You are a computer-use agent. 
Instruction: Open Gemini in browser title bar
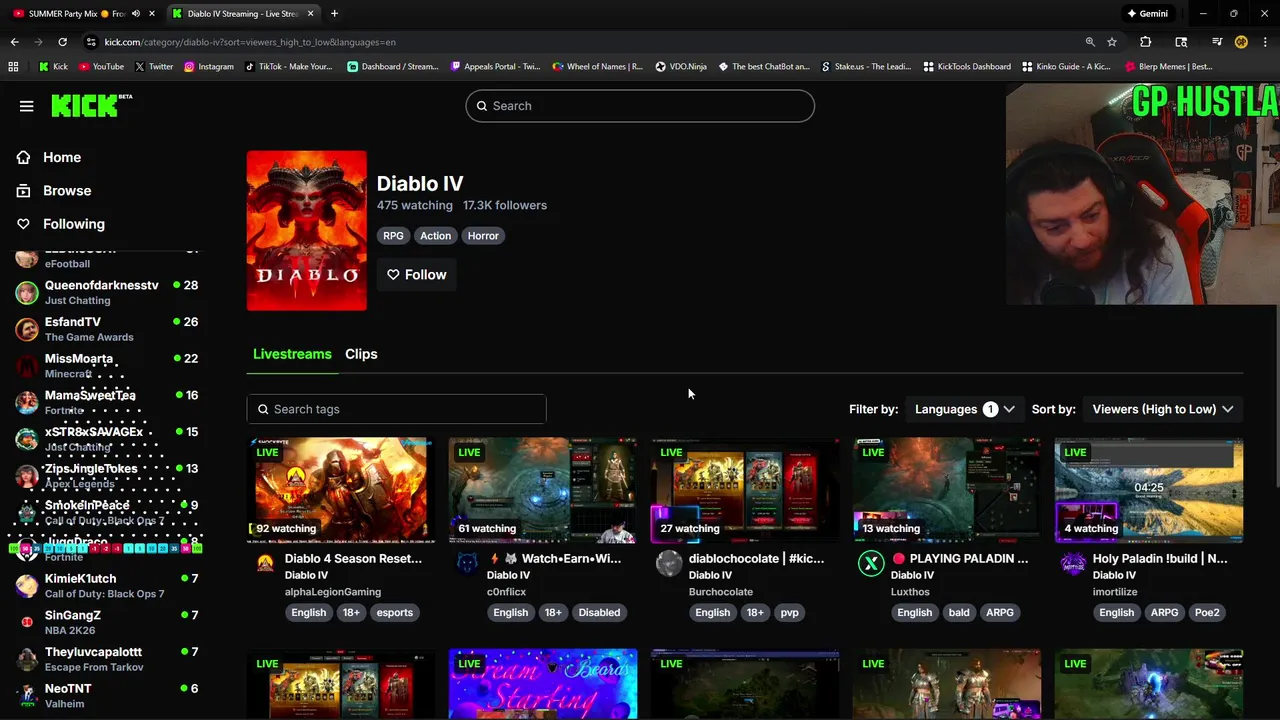pyautogui.click(x=1147, y=14)
